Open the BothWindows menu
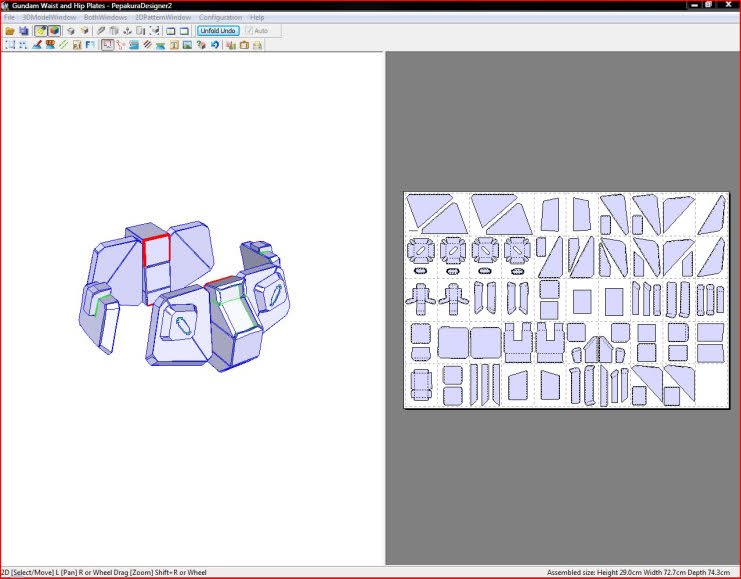The image size is (741, 579). [105, 17]
